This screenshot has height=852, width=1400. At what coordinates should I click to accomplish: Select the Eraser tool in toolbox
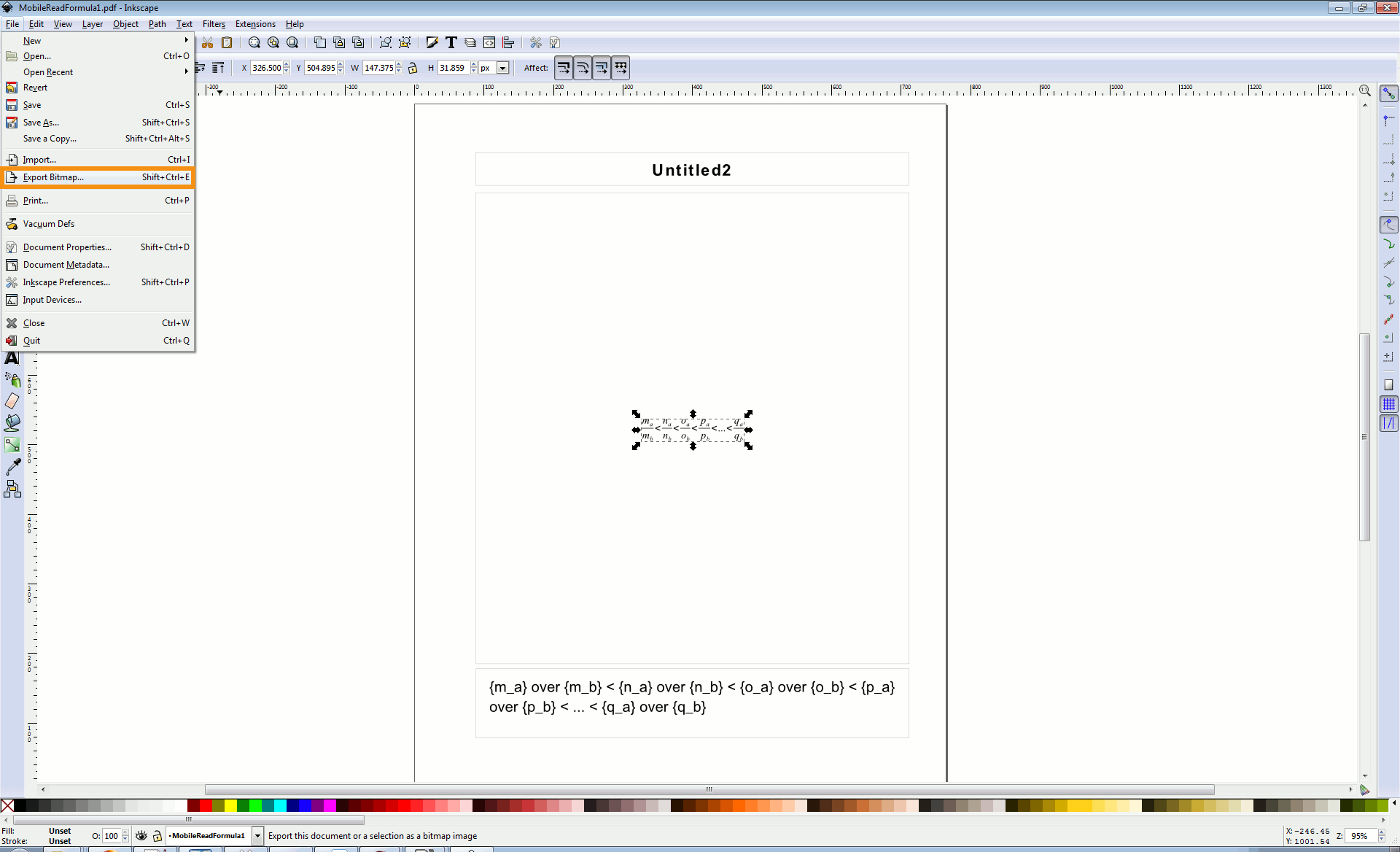(12, 401)
